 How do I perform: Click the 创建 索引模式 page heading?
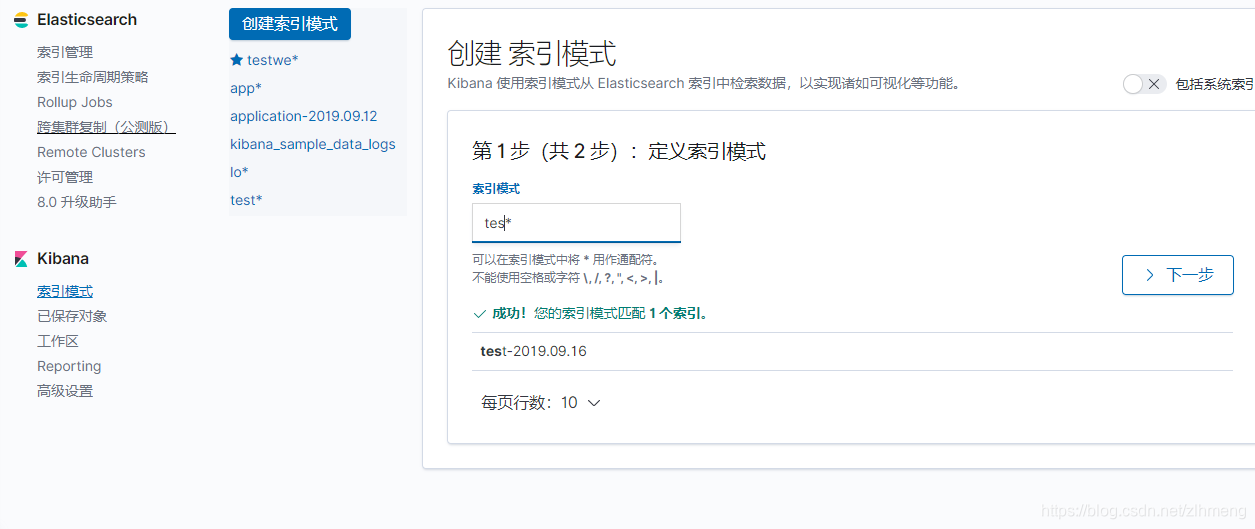532,53
